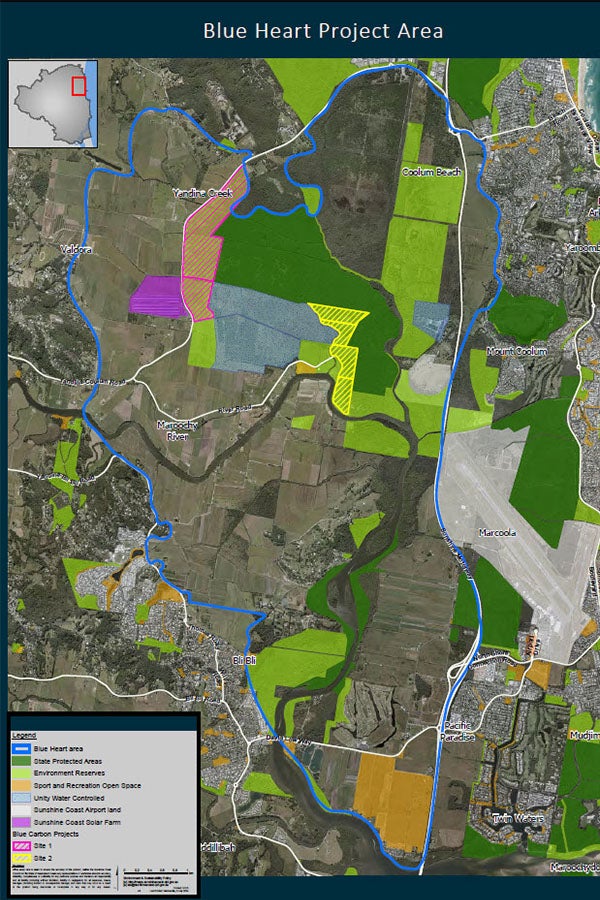Click the 'Site 2' legend label
This screenshot has height=900, width=600.
[x=43, y=859]
